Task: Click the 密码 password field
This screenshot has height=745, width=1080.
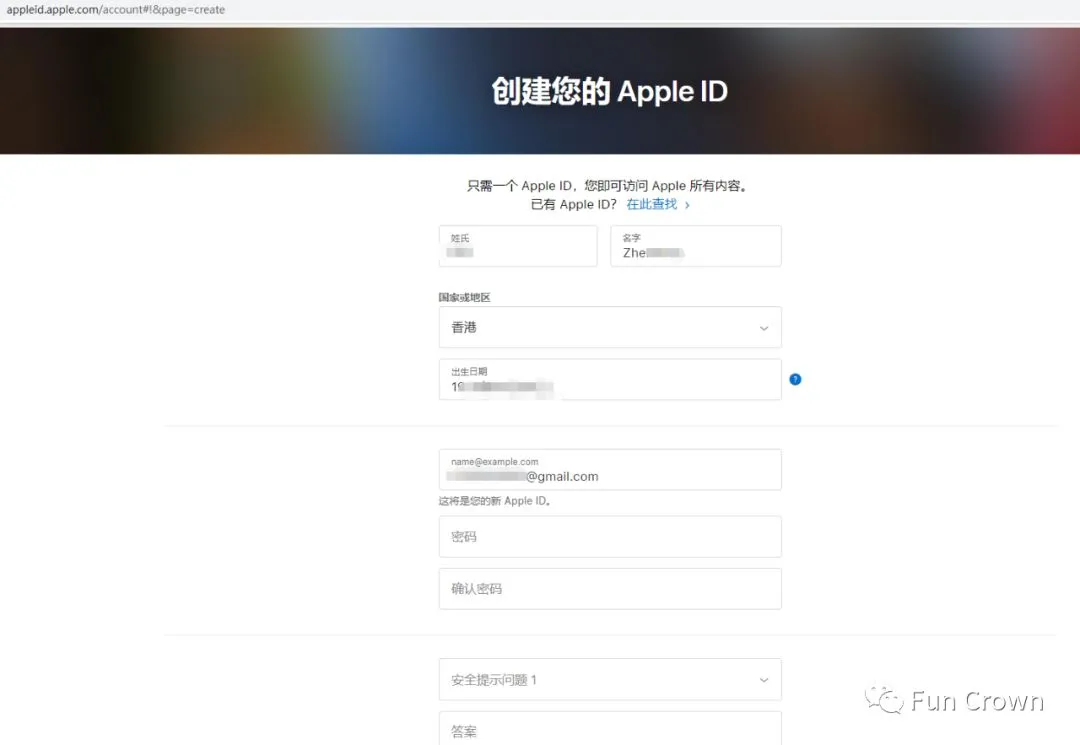Action: point(610,536)
